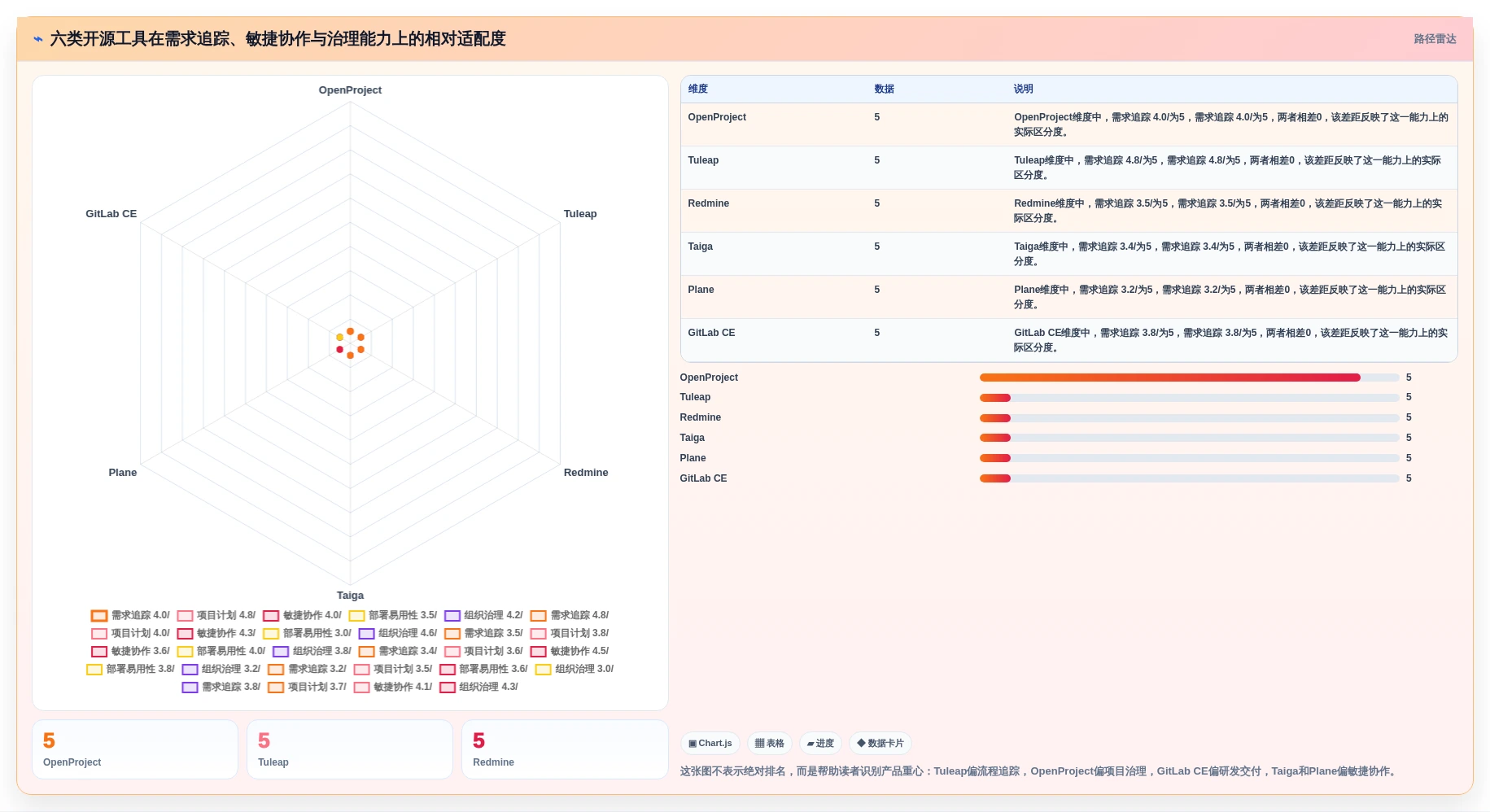Select the Redmine row in the table
The width and height of the screenshot is (1490, 812).
click(1068, 211)
